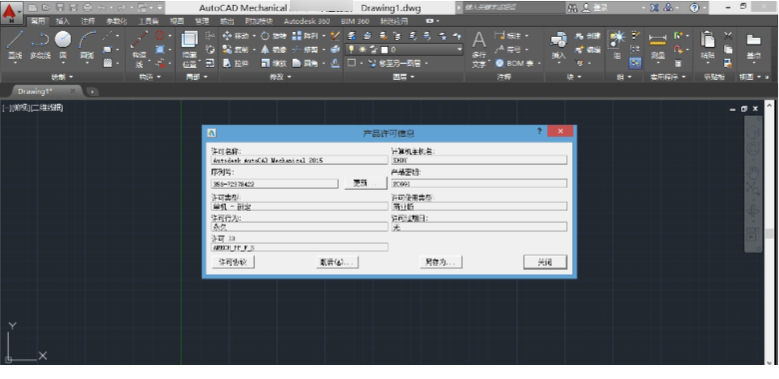779x379 pixels.
Task: Click the binoculars search icon in title bar
Action: pyautogui.click(x=572, y=7)
